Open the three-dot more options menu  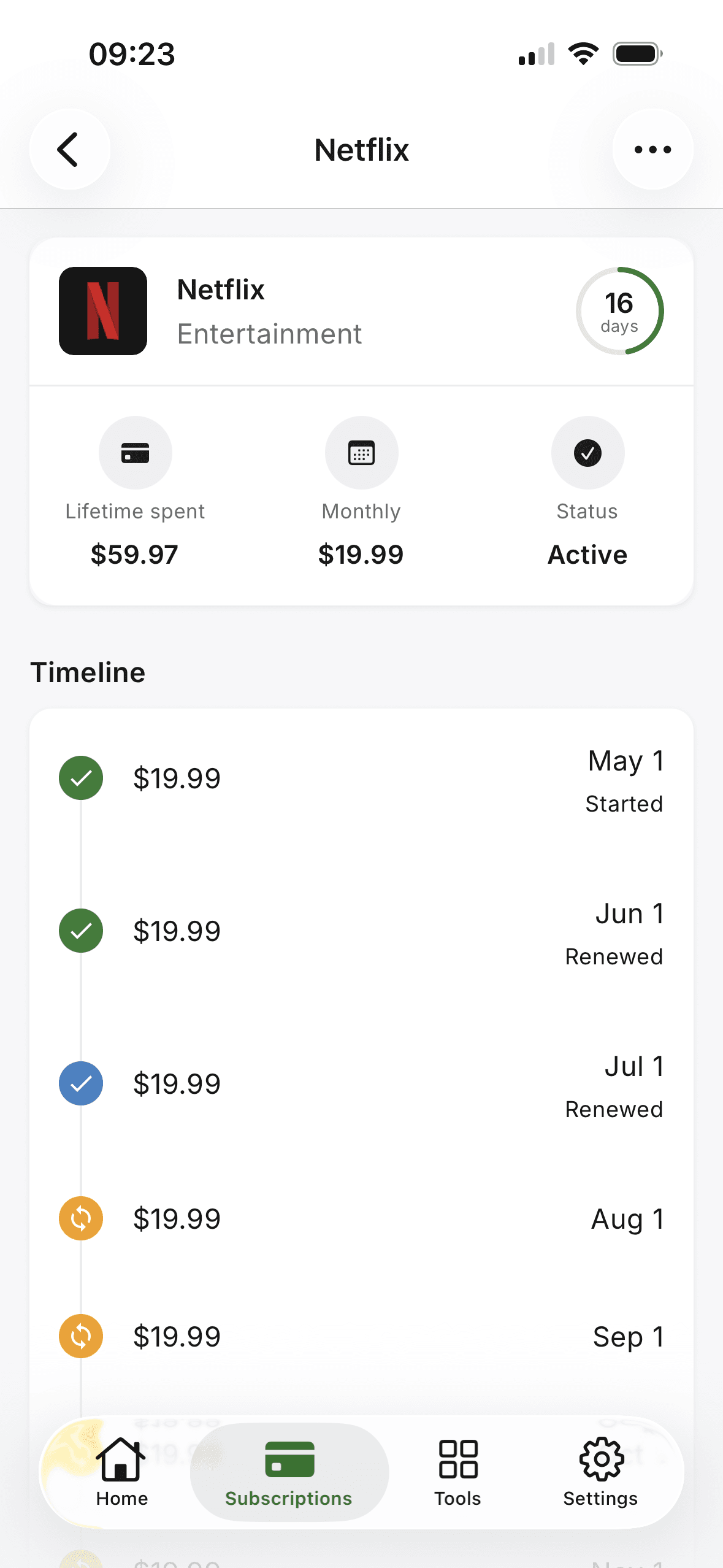(652, 149)
